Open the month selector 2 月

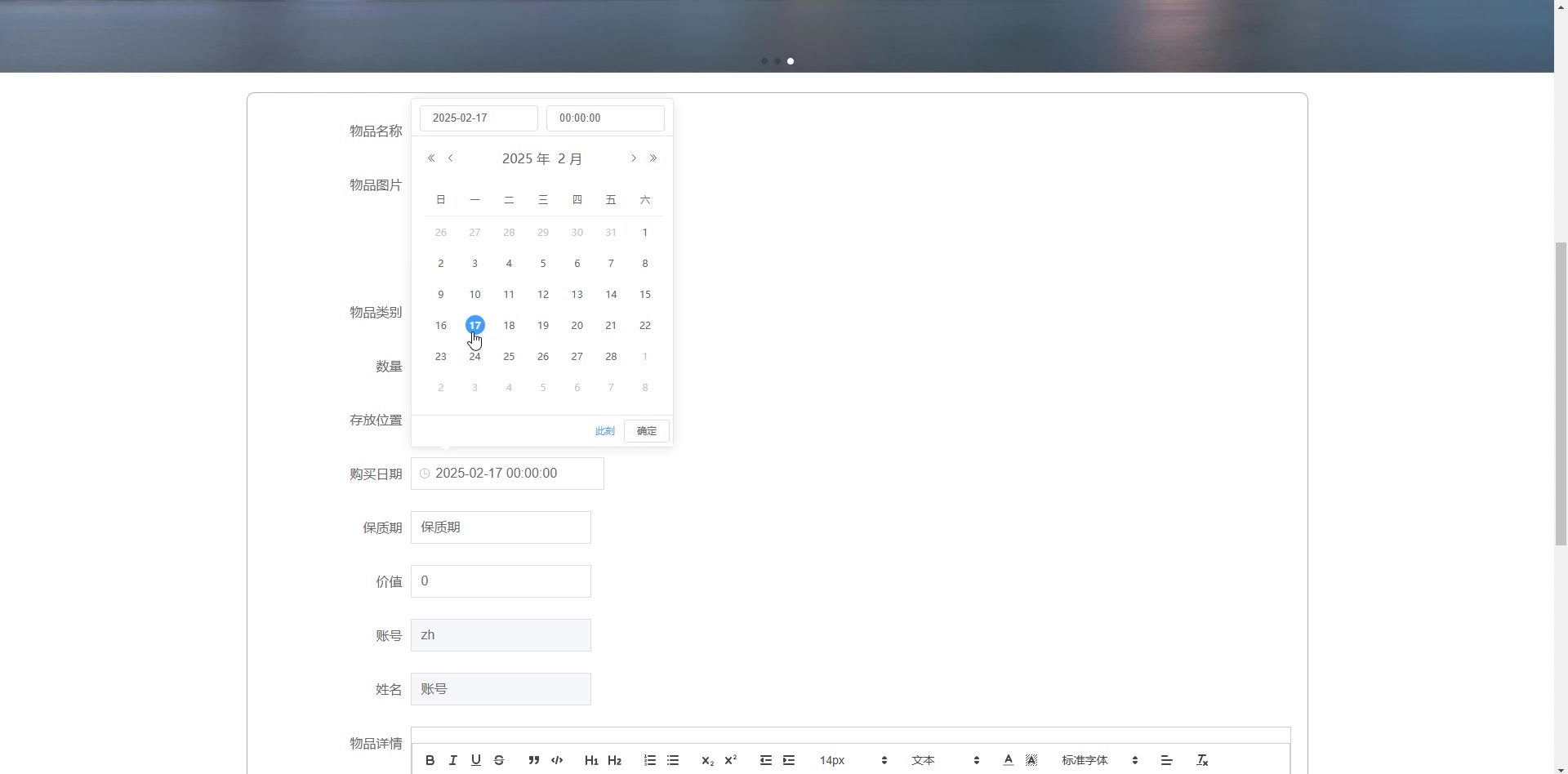(x=570, y=158)
